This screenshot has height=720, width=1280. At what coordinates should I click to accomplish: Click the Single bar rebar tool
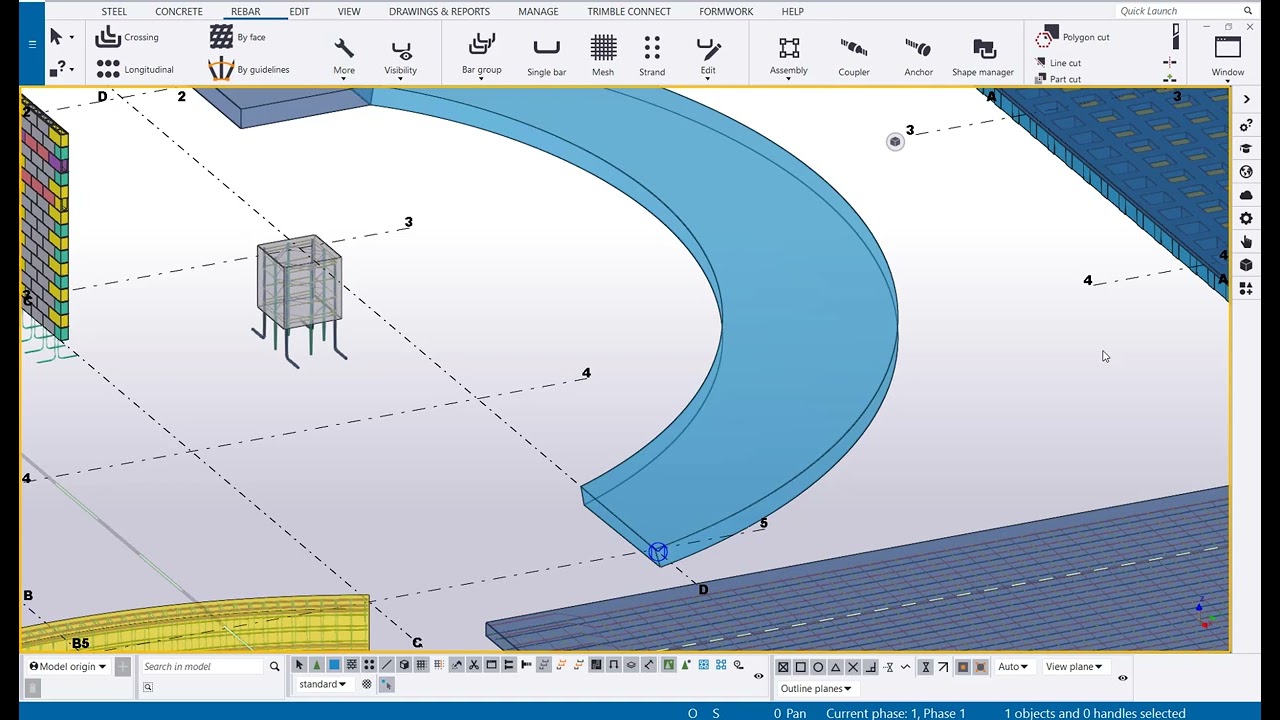click(x=546, y=55)
